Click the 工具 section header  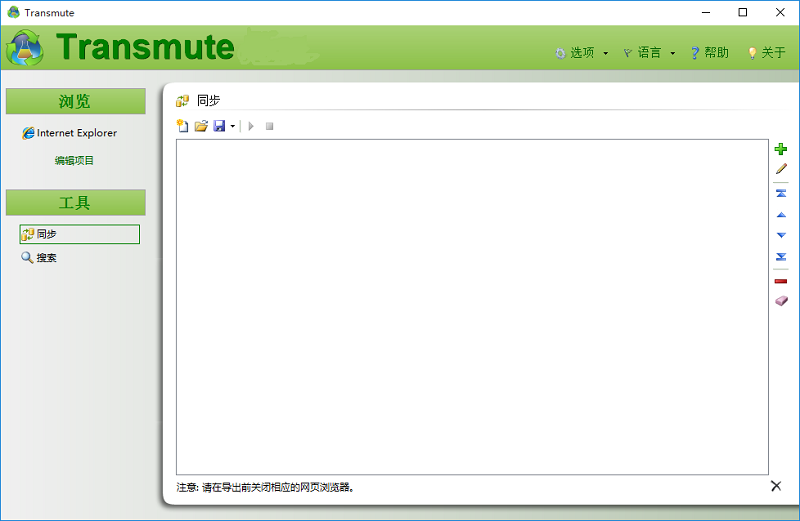76,203
